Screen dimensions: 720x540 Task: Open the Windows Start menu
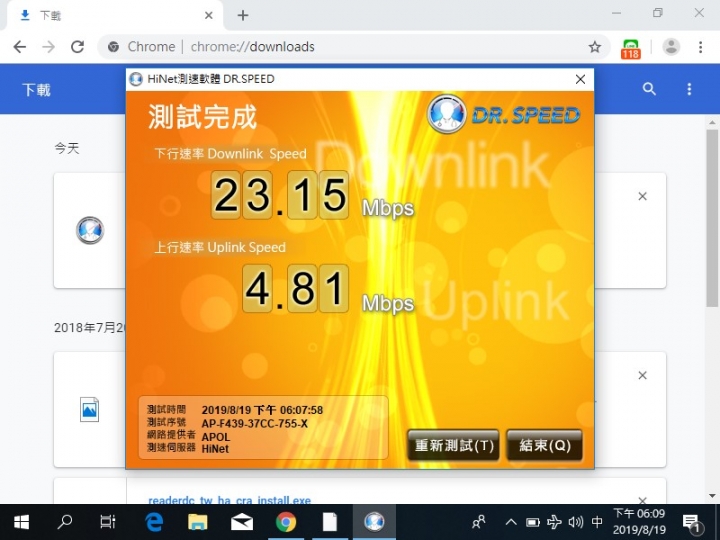[21, 522]
